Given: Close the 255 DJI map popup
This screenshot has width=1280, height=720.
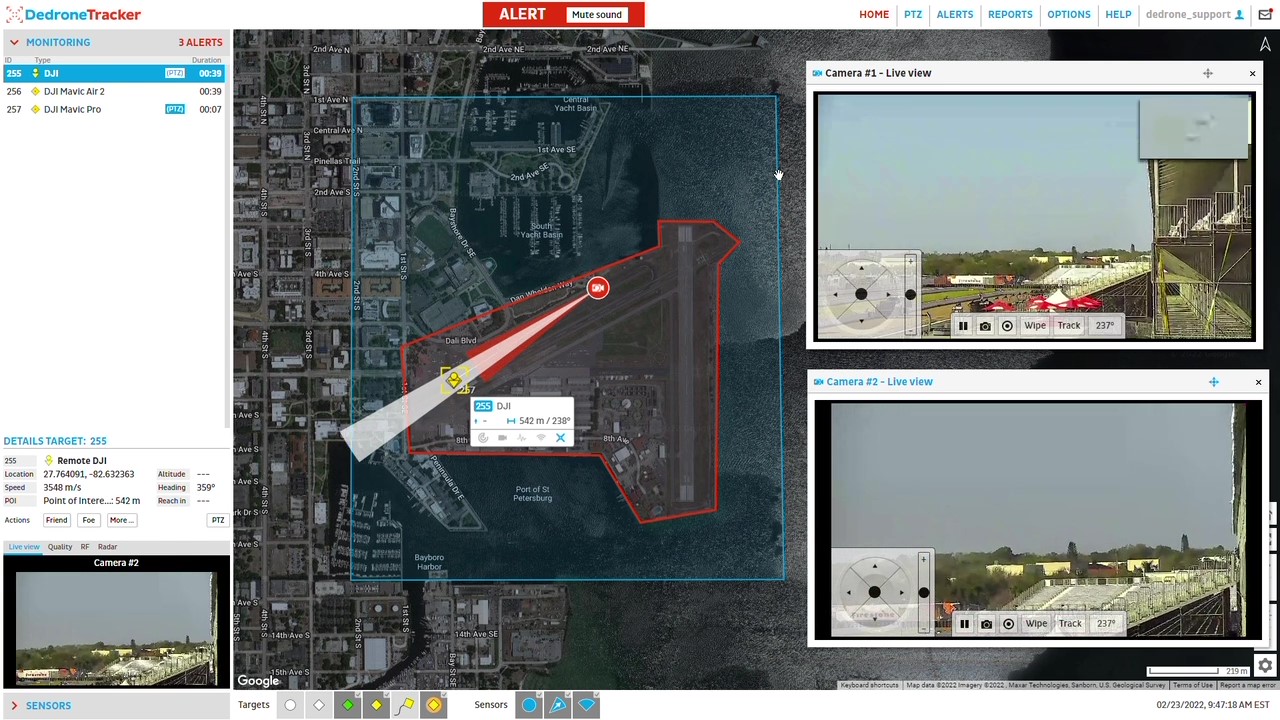Looking at the screenshot, I should [x=560, y=438].
